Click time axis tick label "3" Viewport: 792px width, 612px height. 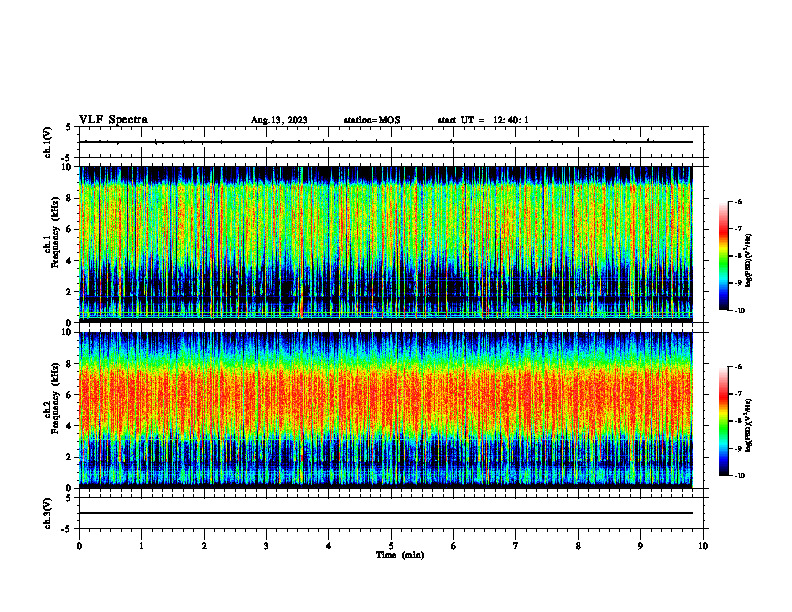tap(266, 546)
